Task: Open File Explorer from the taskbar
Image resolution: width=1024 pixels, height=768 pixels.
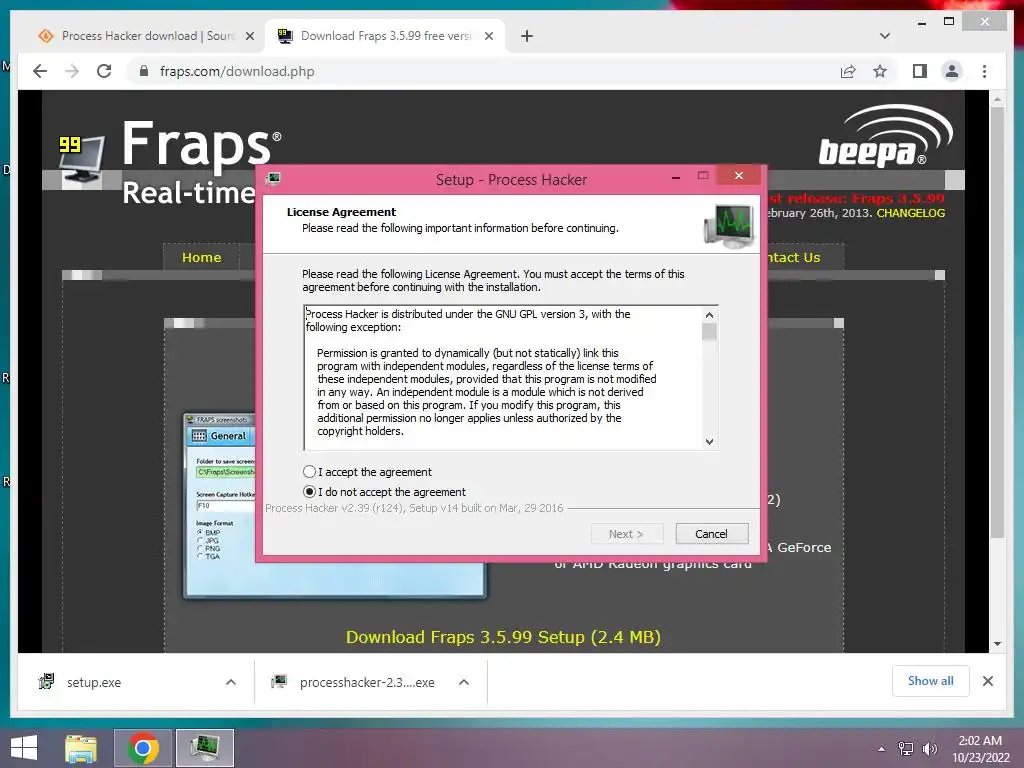Action: 81,748
